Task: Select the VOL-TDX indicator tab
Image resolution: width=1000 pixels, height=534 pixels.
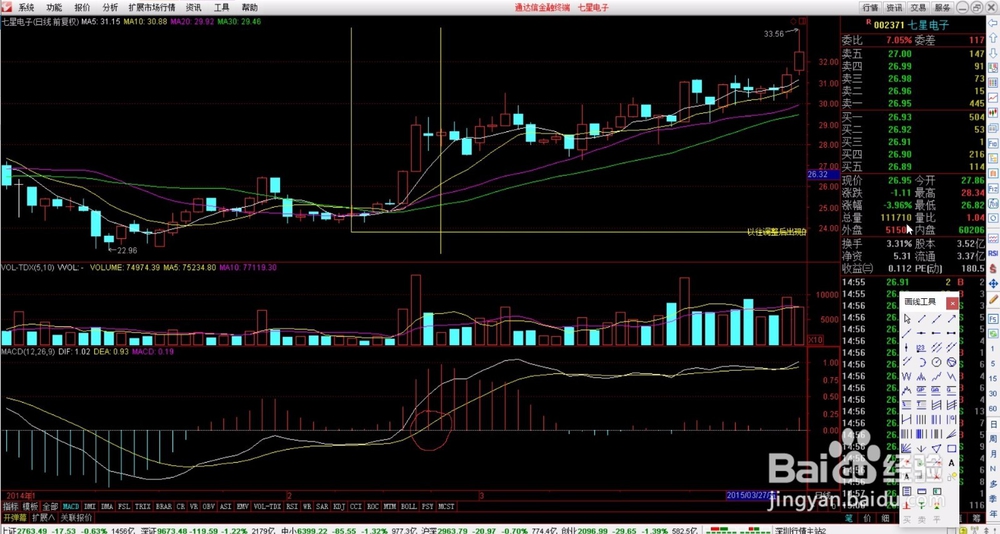Action: 267,506
